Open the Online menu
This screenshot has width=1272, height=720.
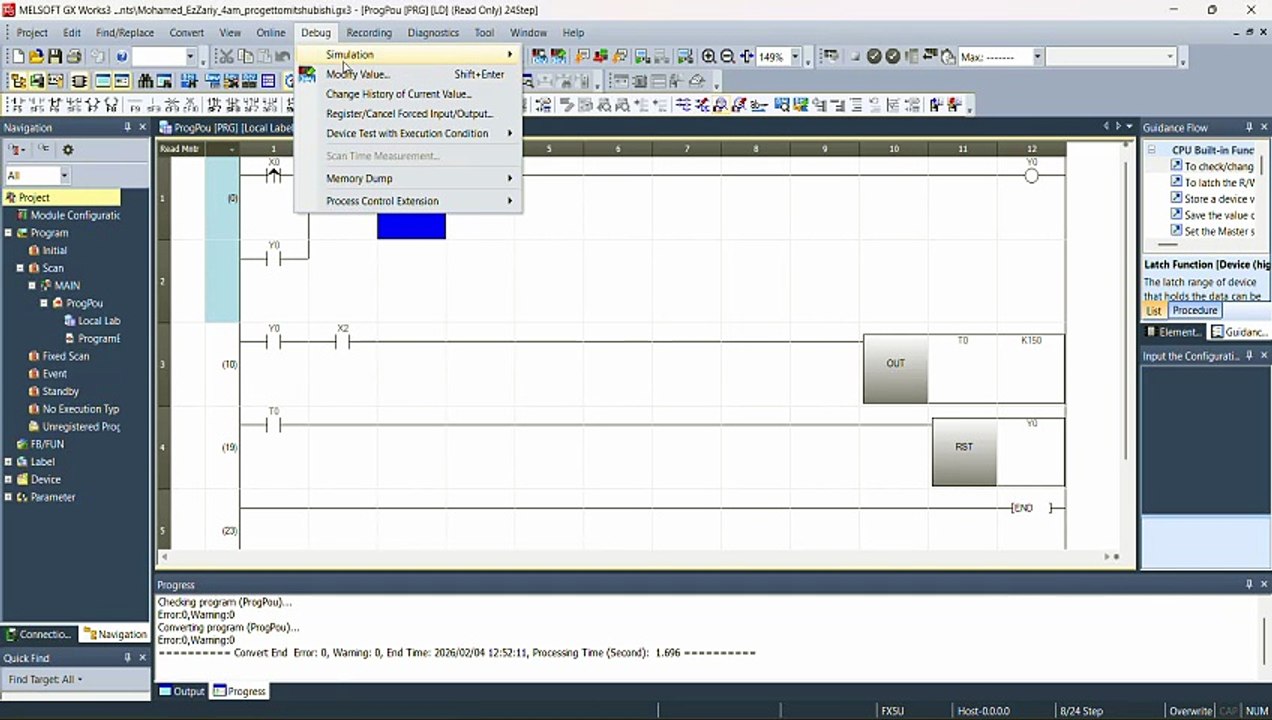pyautogui.click(x=270, y=32)
